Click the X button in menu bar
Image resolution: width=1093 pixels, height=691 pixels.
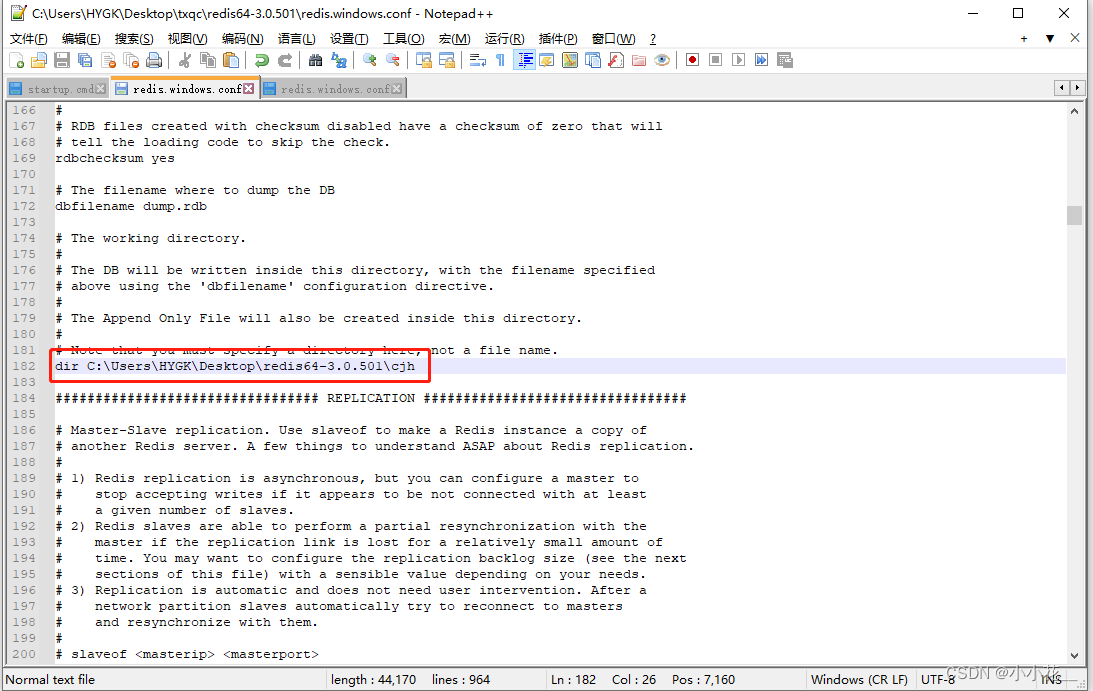pos(1075,38)
